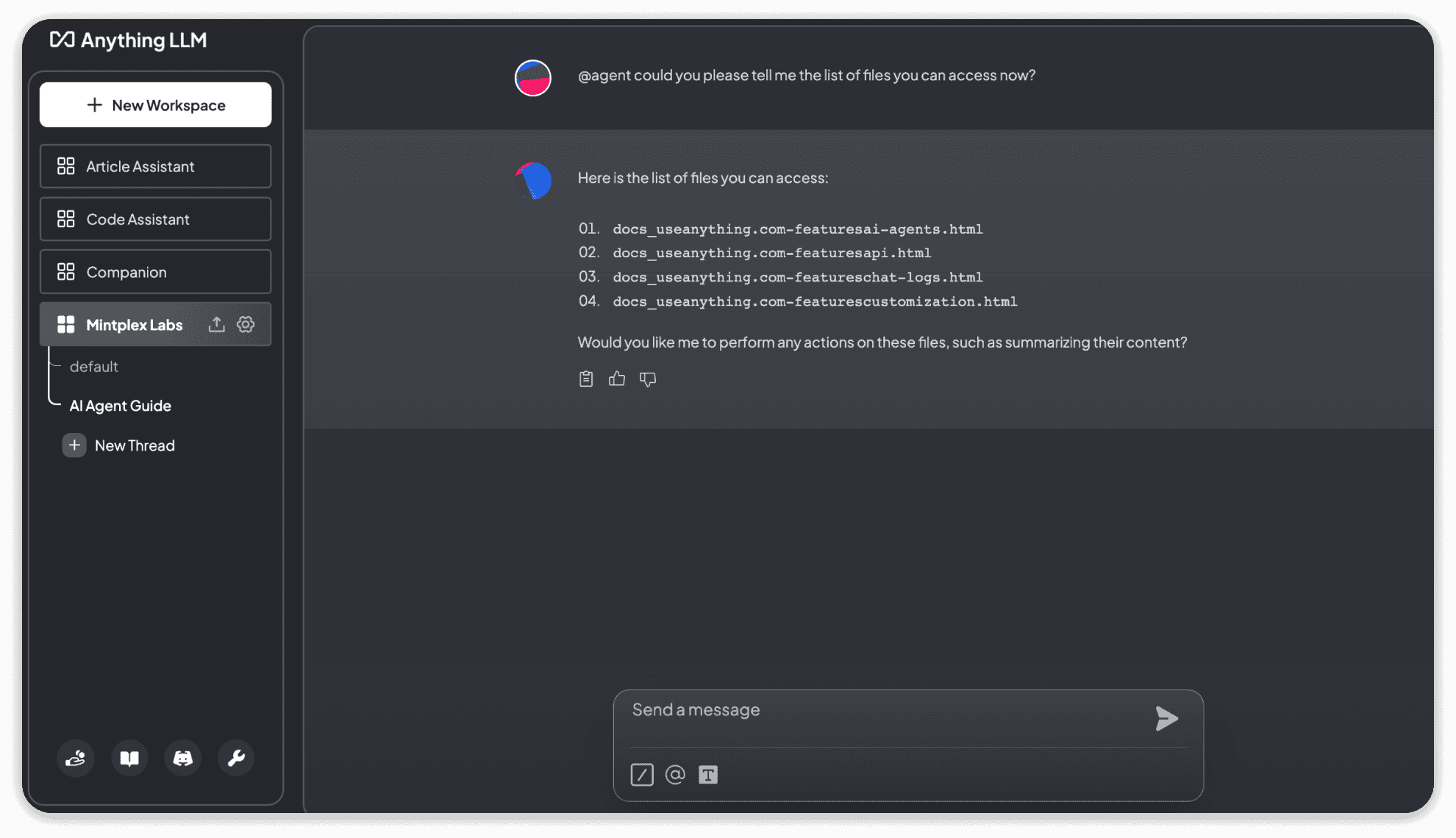Click the thumbs down icon on agent response
Image resolution: width=1456 pixels, height=838 pixels.
pos(648,378)
